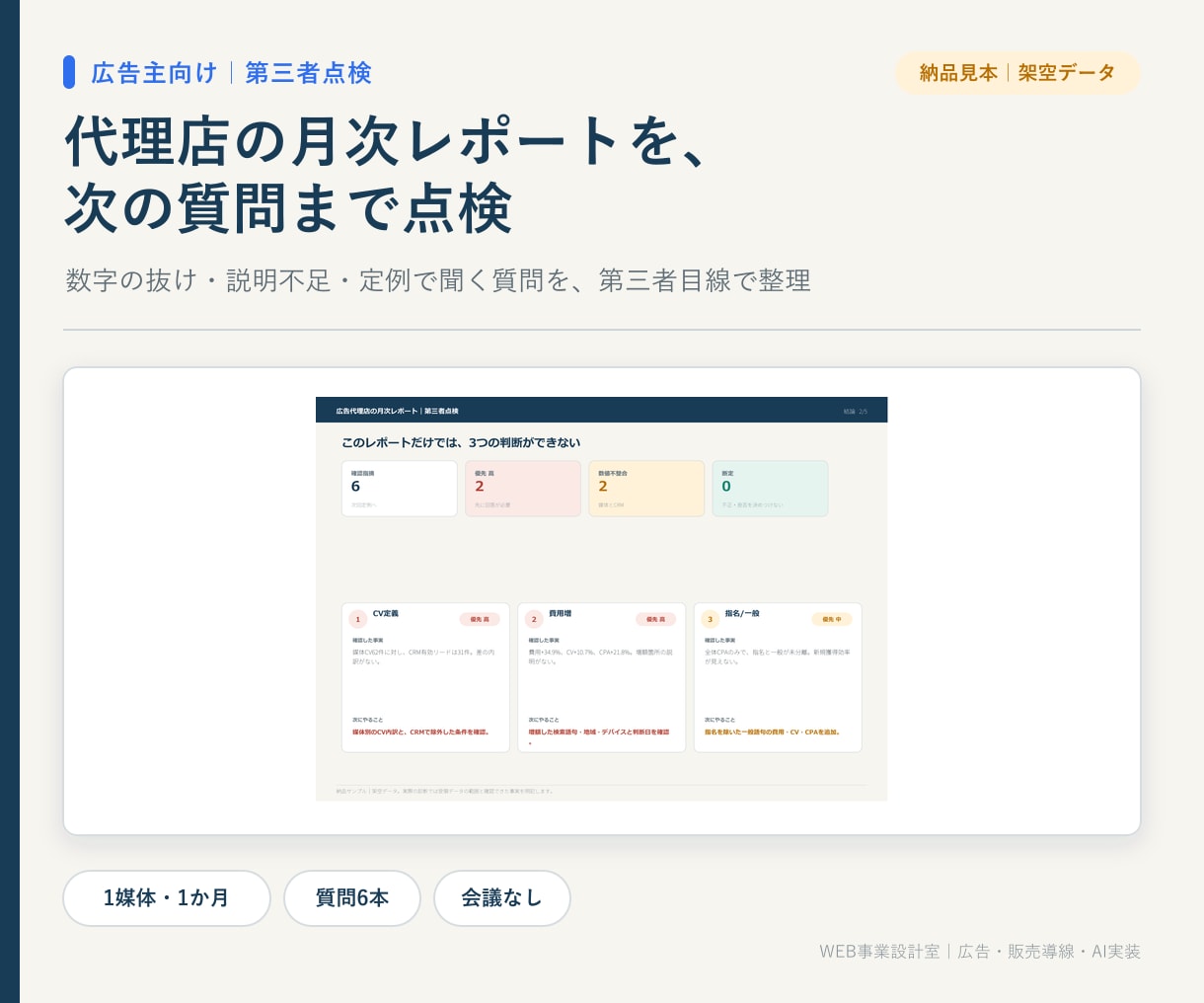Click text 媒体別のCV内訳と、CRMで除外した条件を確認。

pyautogui.click(x=421, y=733)
